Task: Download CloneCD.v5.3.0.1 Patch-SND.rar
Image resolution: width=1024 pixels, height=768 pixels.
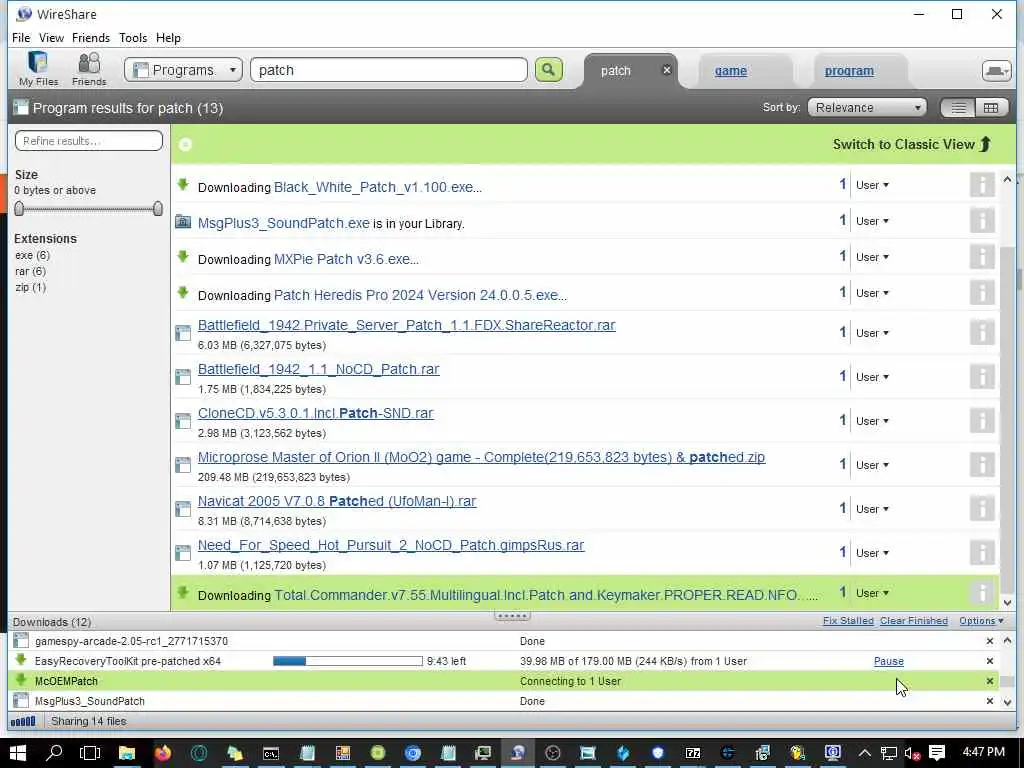Action: tap(315, 413)
